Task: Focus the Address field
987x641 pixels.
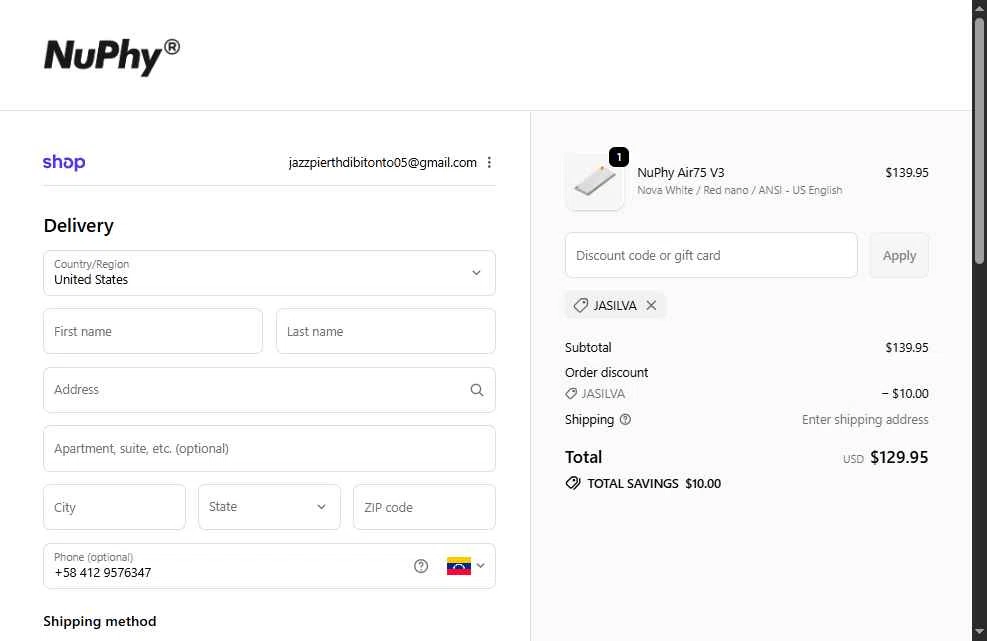Action: click(269, 390)
